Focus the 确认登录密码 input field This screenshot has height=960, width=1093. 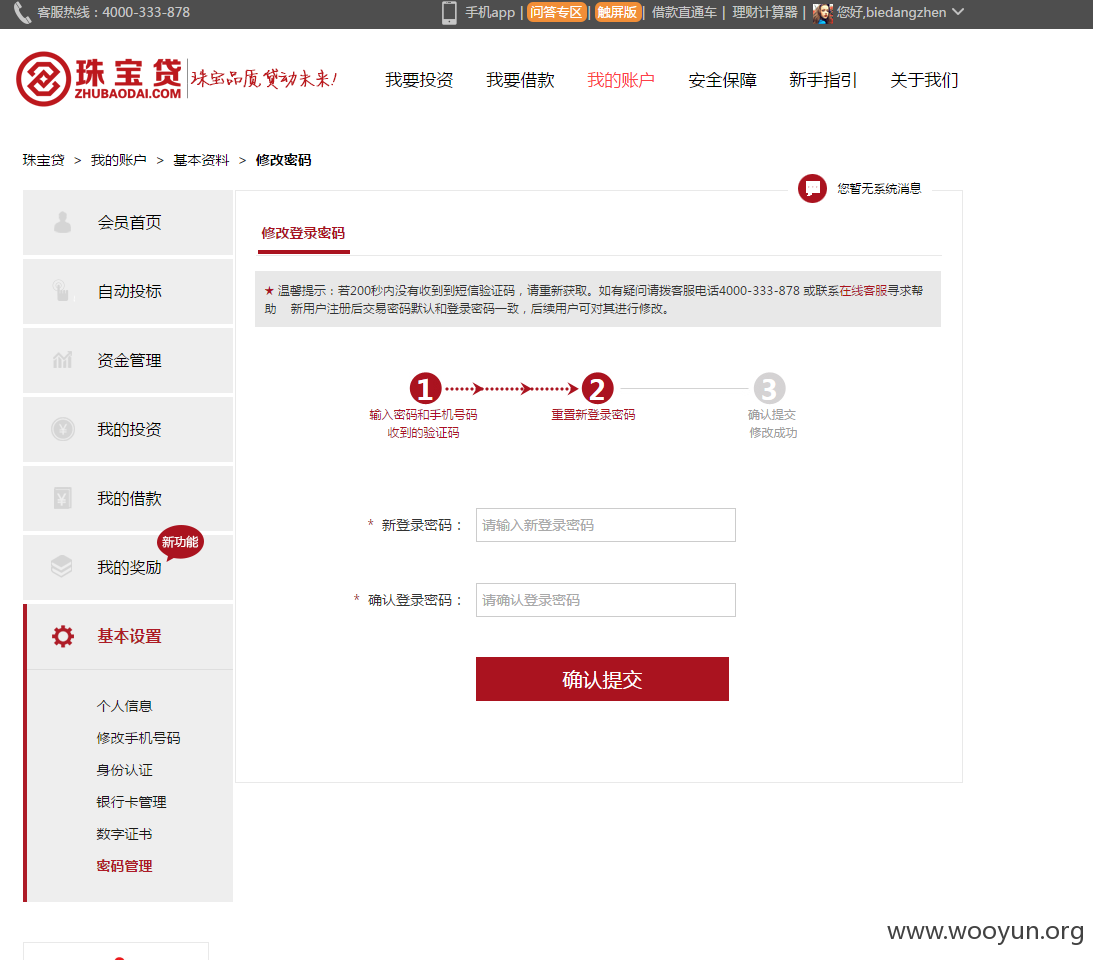606,600
